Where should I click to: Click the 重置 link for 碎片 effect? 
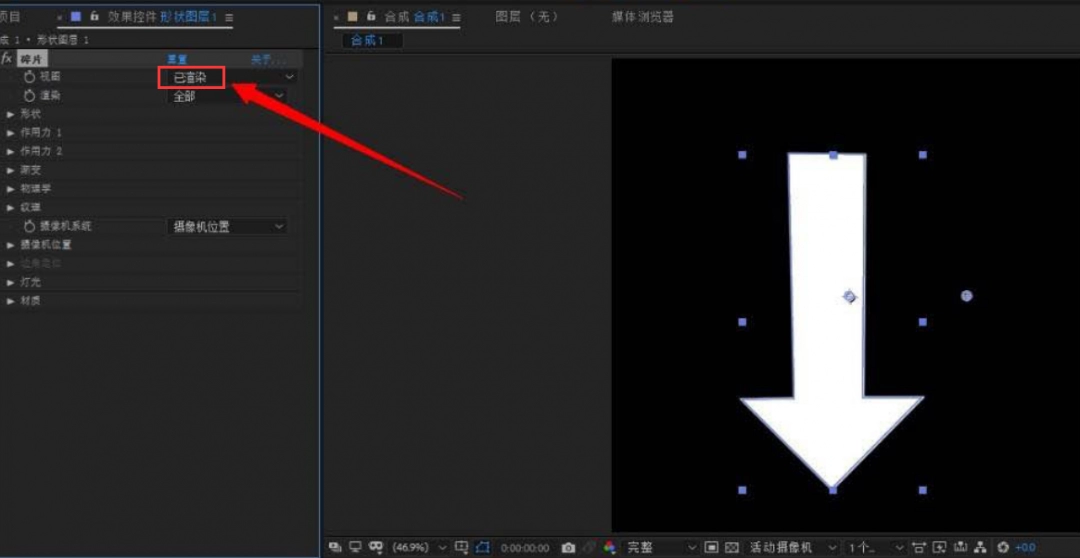pos(177,60)
